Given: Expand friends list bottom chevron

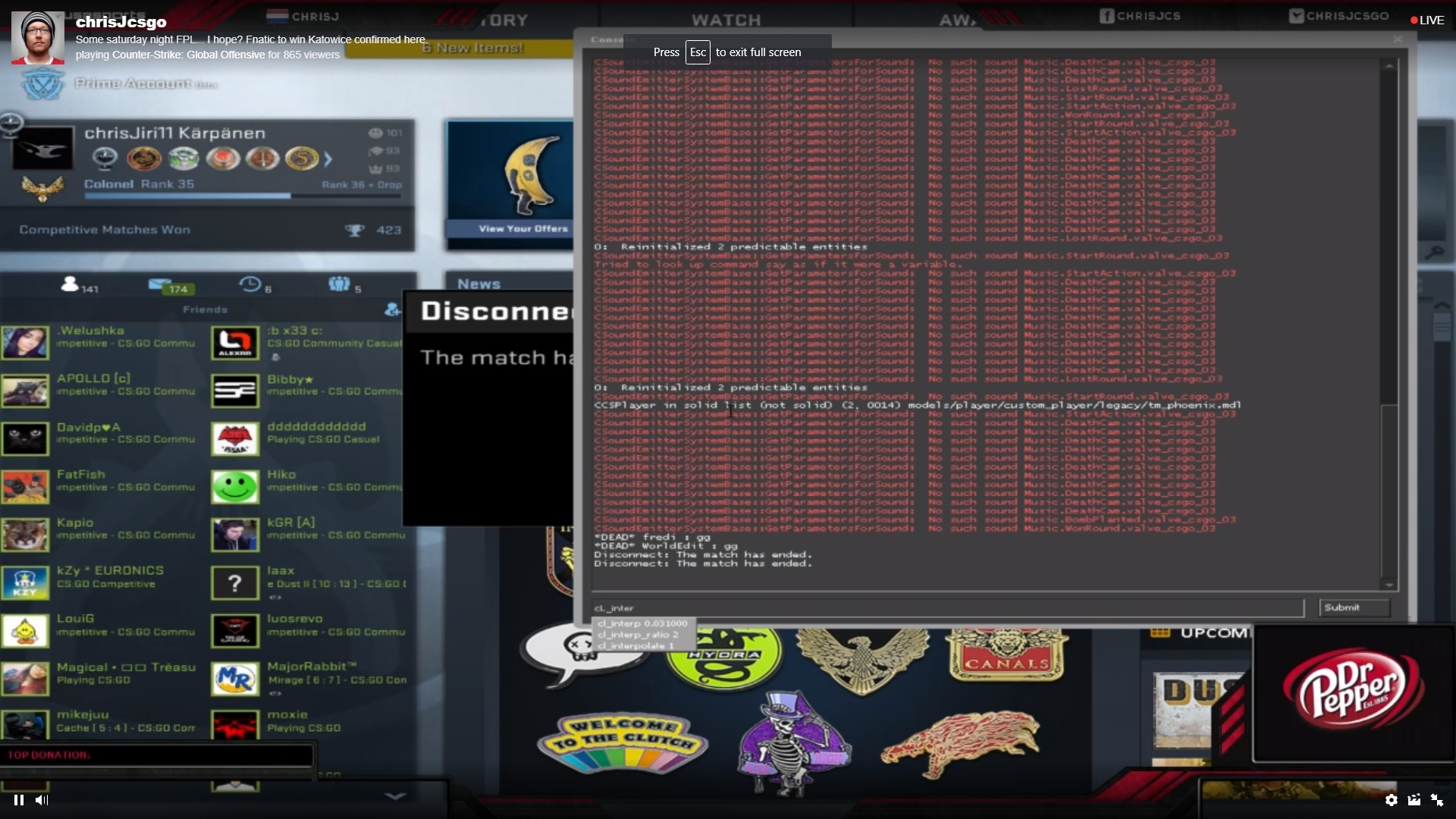Looking at the screenshot, I should pos(394,795).
